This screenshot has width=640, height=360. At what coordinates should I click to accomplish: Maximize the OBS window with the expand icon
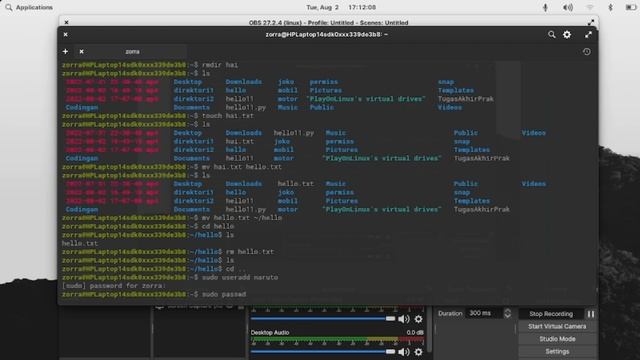[x=591, y=22]
